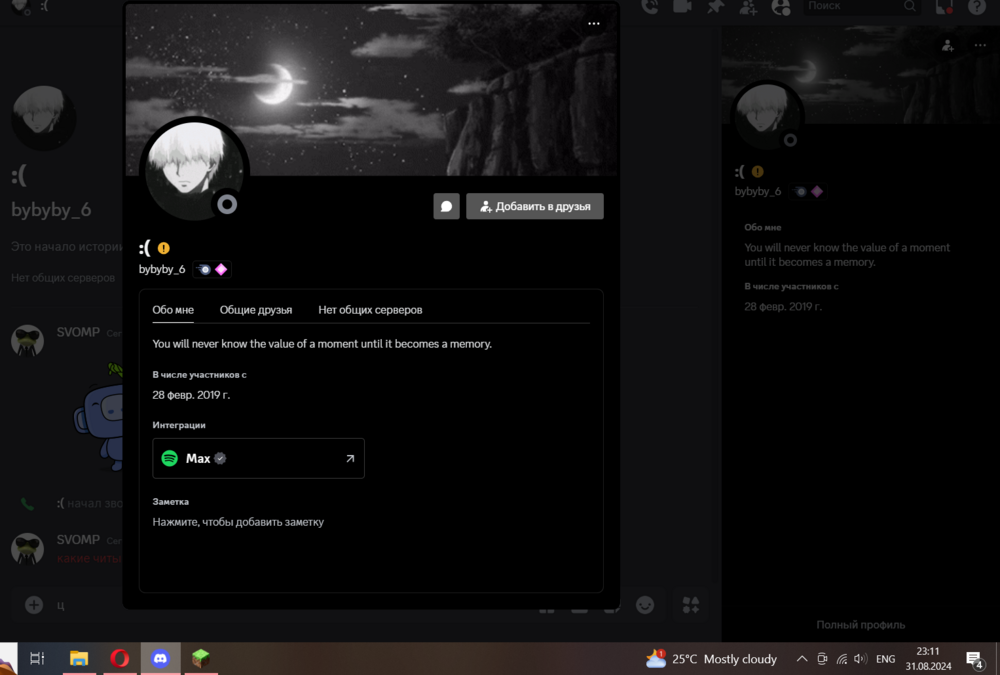Expand the hidden system tray icons chevron
The image size is (1000, 675).
(x=802, y=659)
